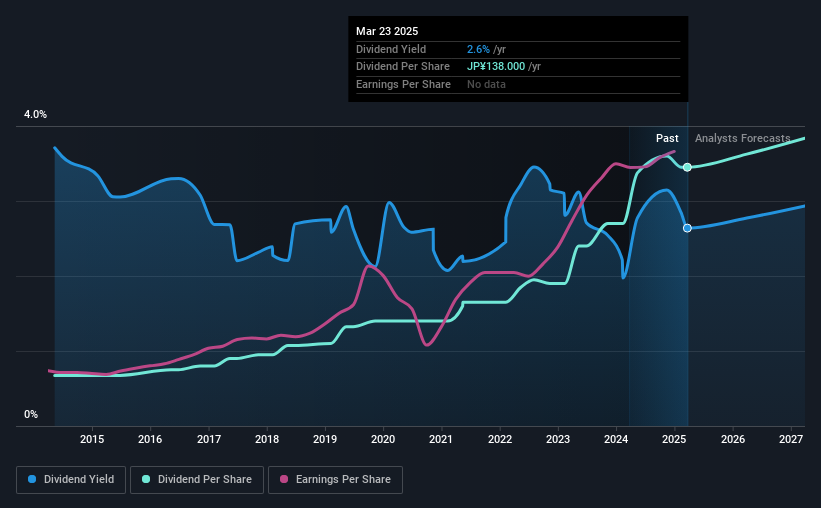821x508 pixels.
Task: Click the 'No data' earnings value in tooltip
Action: [486, 84]
